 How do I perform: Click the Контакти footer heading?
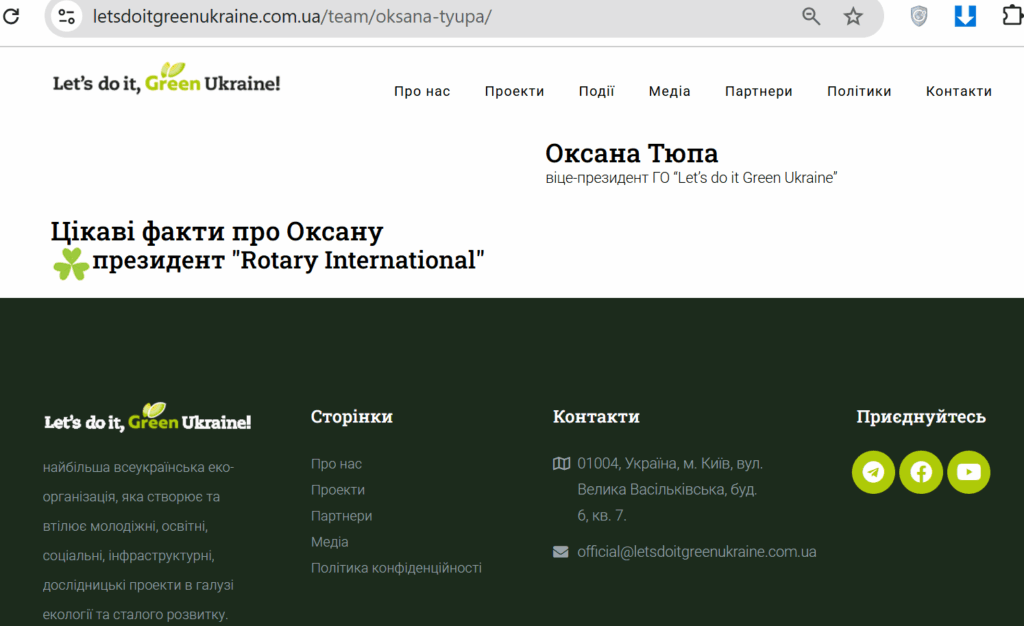(x=596, y=416)
